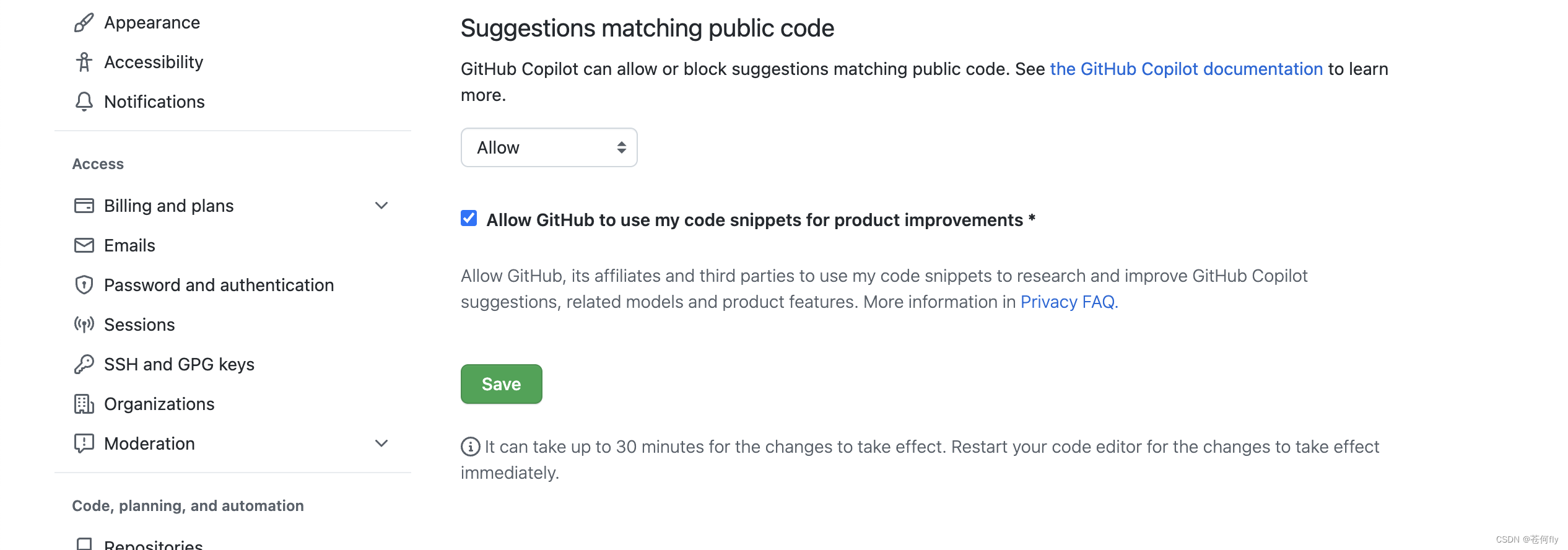Click the Moderation report icon
The width and height of the screenshot is (1568, 550).
point(84,443)
